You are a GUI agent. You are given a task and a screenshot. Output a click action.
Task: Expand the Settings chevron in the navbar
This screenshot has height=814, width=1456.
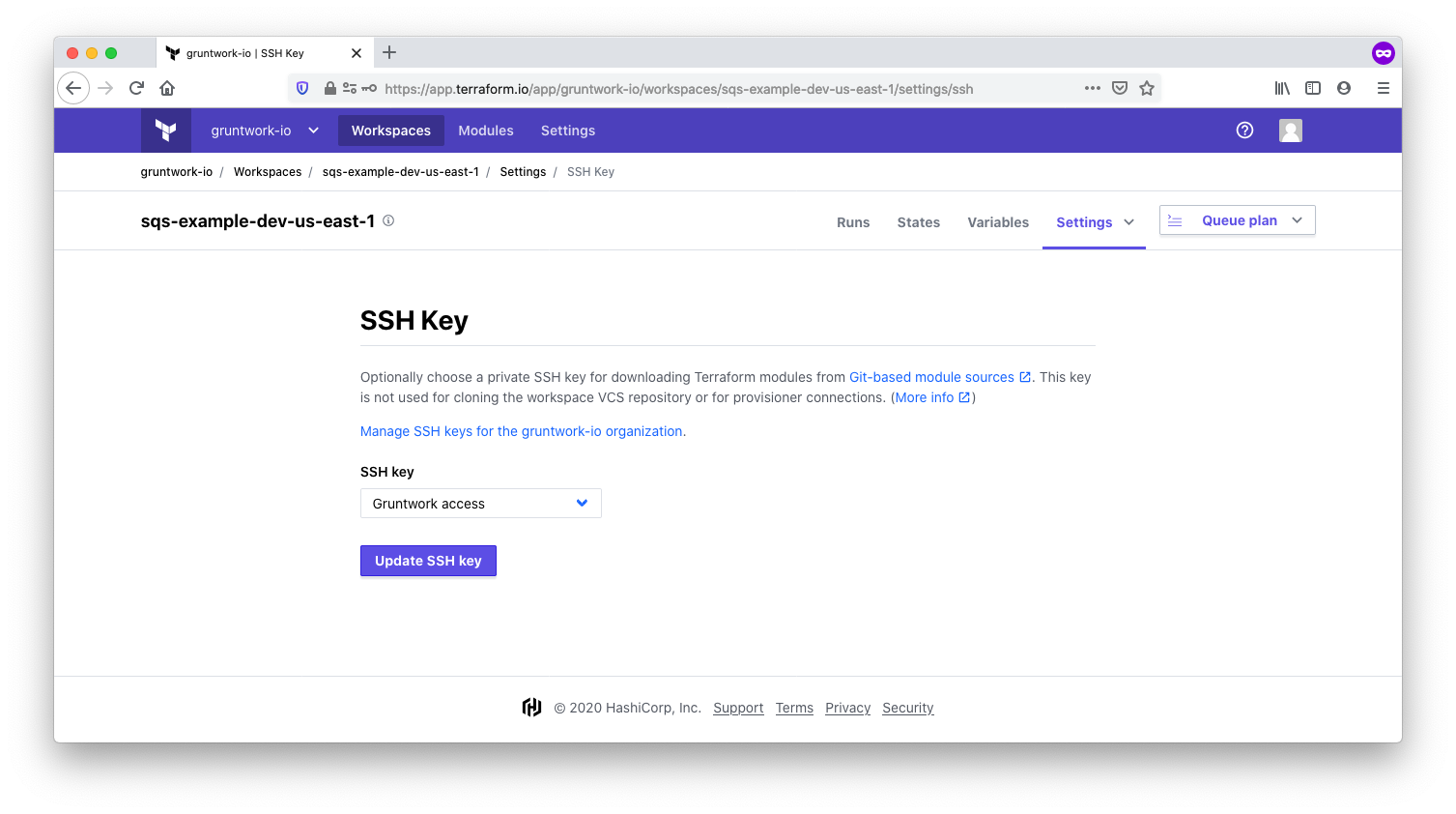pos(1128,222)
